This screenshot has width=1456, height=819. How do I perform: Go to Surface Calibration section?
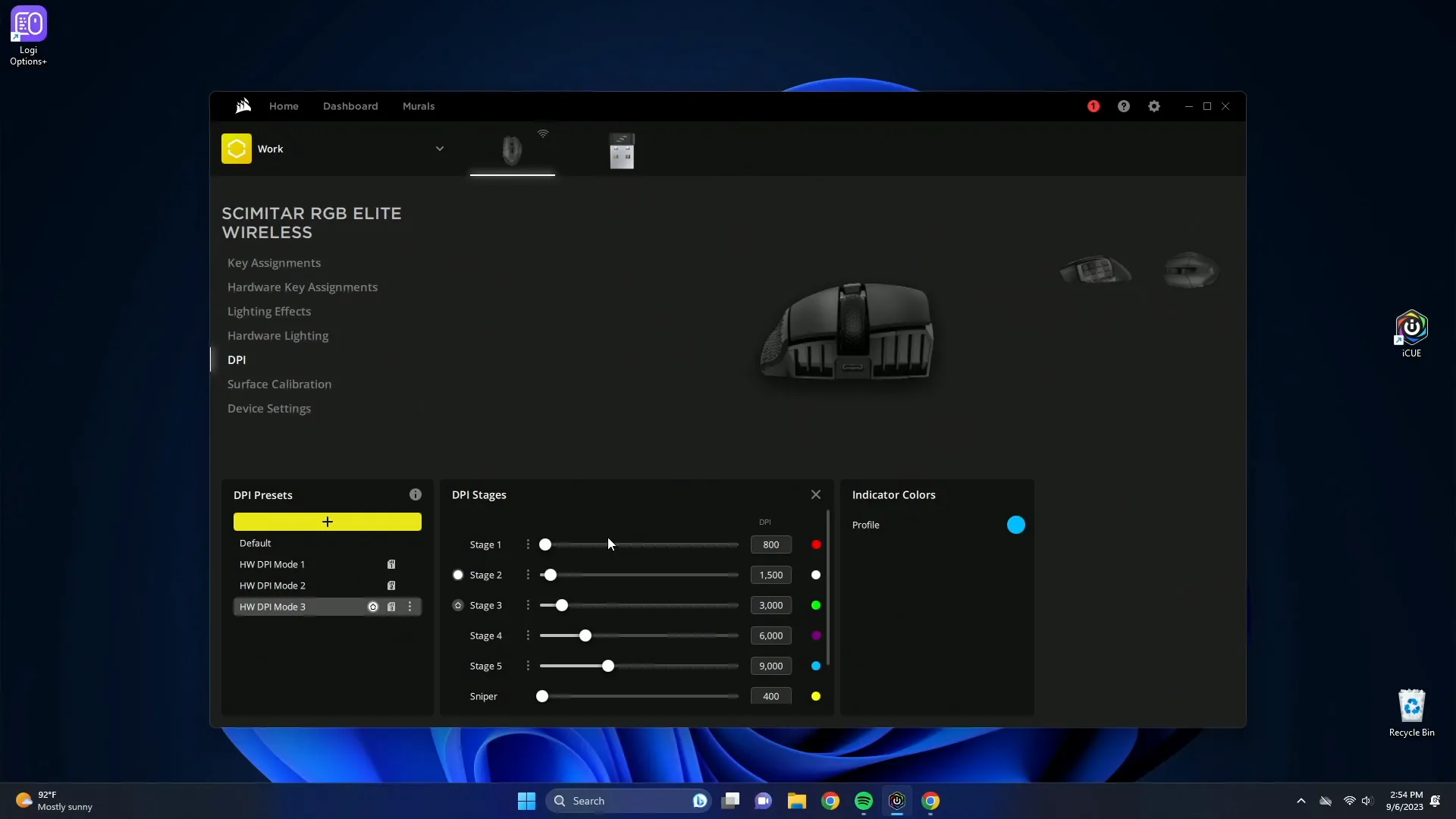pos(279,384)
